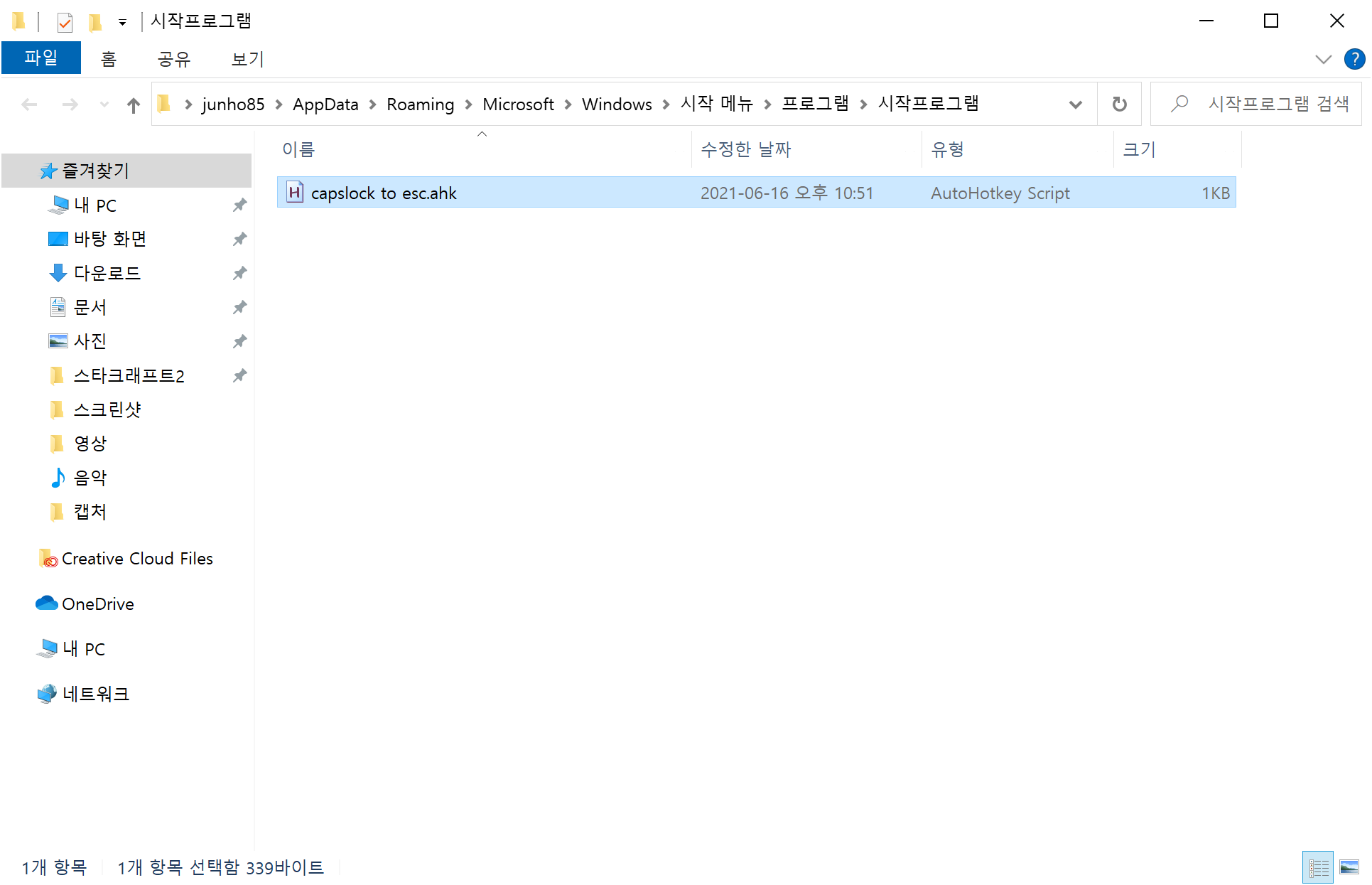Screen dimensions: 1372x885
Task: Sort by 수정한 날짜 column header
Action: click(x=745, y=149)
